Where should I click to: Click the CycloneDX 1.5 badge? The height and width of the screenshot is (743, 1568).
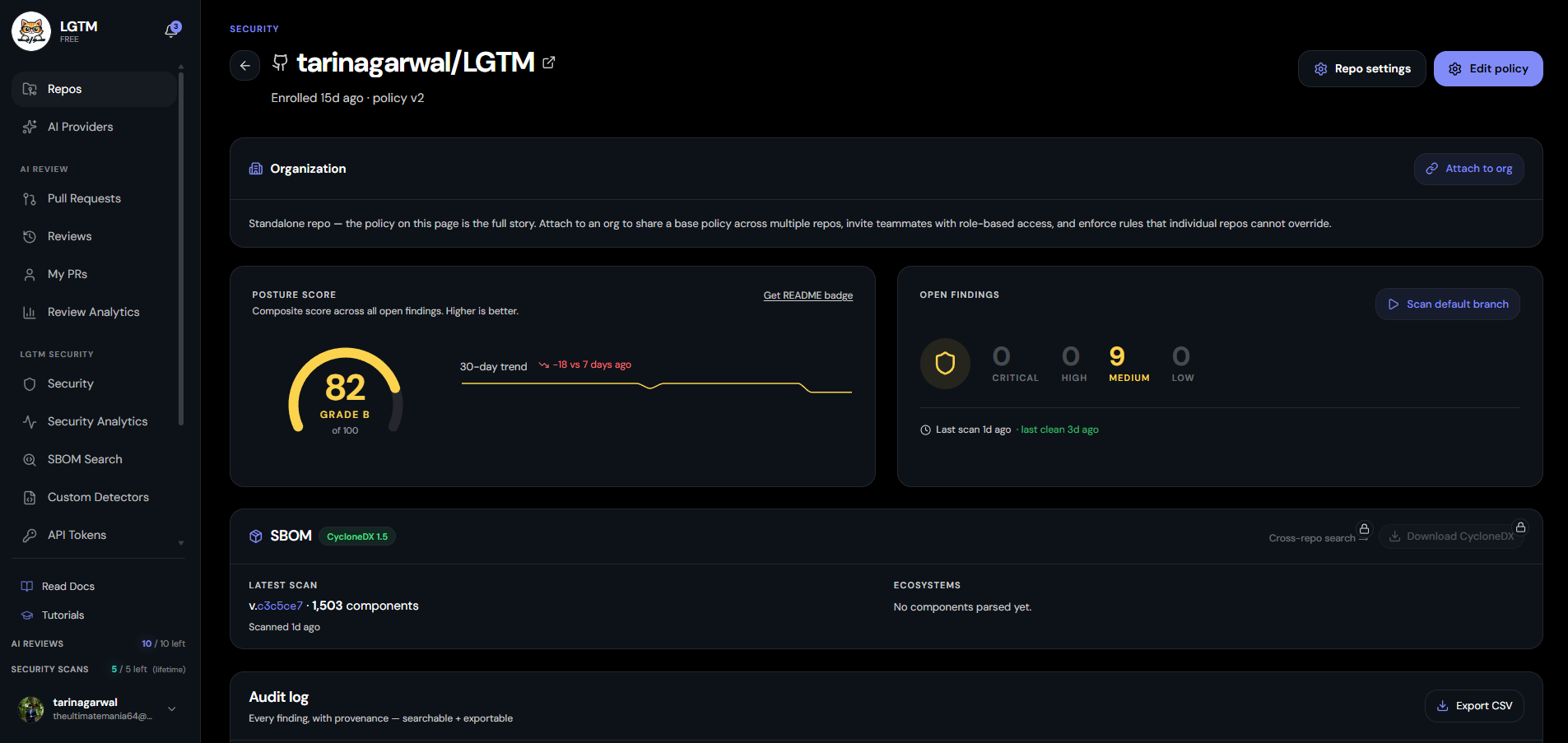(x=357, y=536)
